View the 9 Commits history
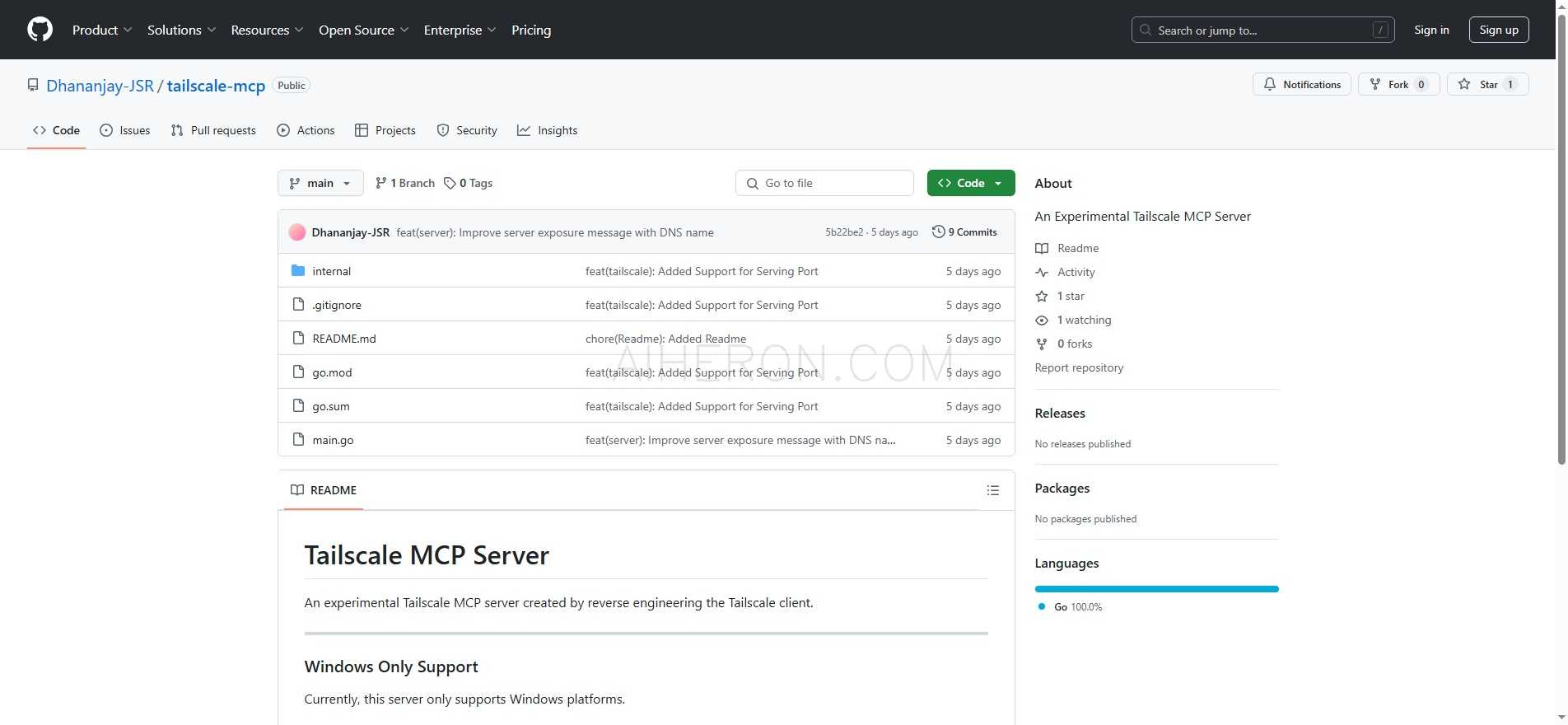The width and height of the screenshot is (1568, 725). [964, 232]
